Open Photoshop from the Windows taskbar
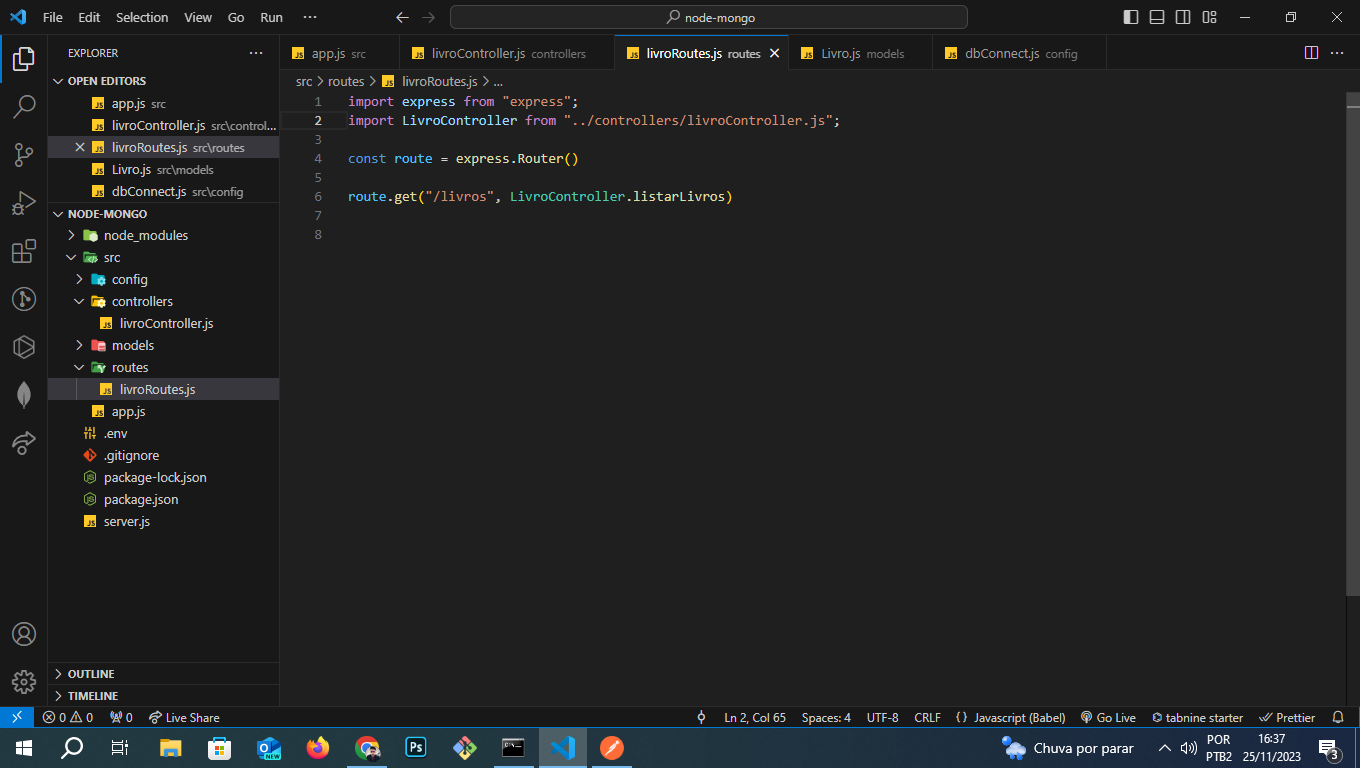The image size is (1360, 768). (416, 747)
